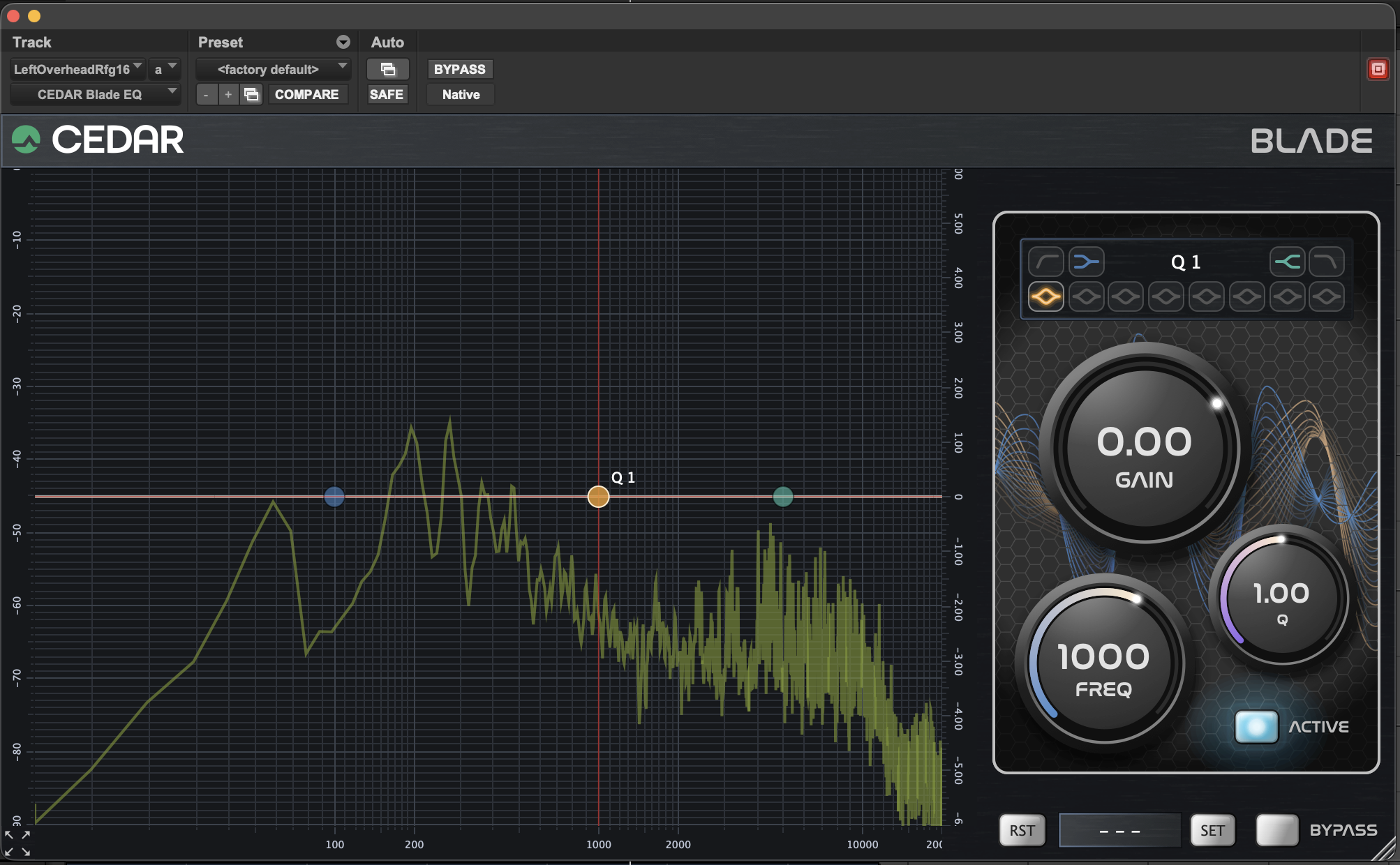Click the SET button
1400x865 pixels.
pyautogui.click(x=1212, y=830)
